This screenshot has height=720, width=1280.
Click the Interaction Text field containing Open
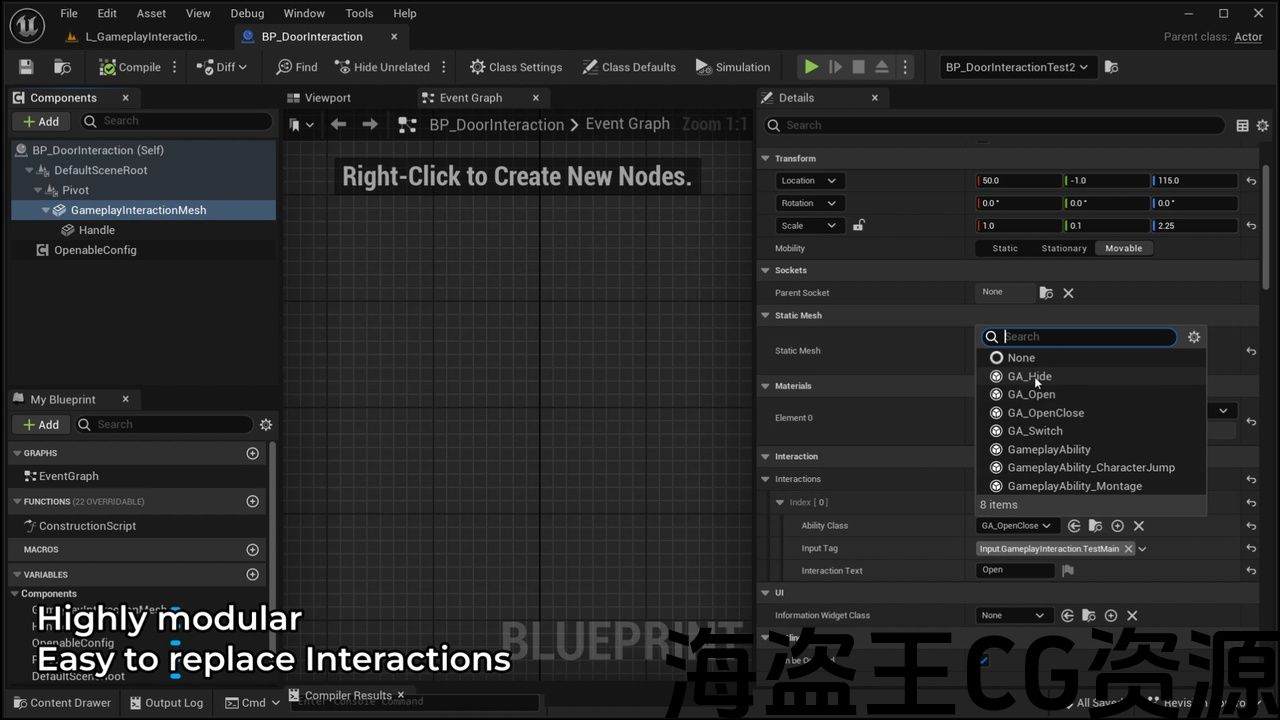click(x=1015, y=570)
